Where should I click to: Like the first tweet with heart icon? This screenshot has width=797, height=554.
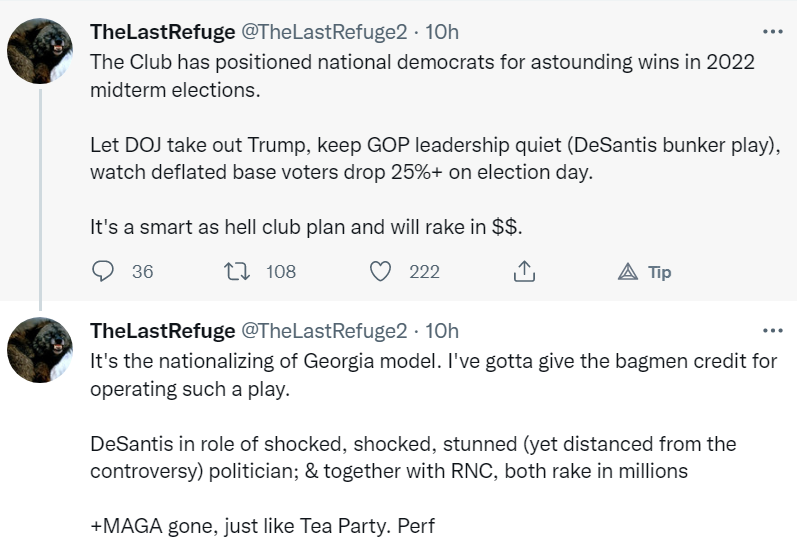pyautogui.click(x=380, y=271)
